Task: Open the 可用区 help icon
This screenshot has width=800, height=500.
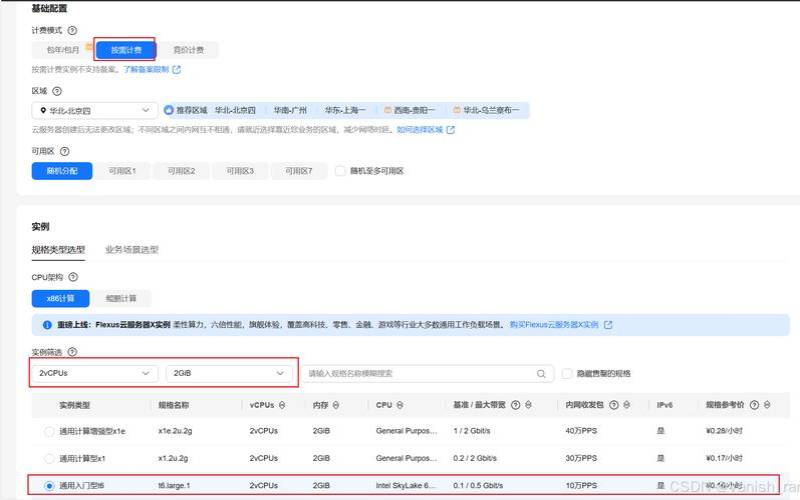Action: [64, 152]
